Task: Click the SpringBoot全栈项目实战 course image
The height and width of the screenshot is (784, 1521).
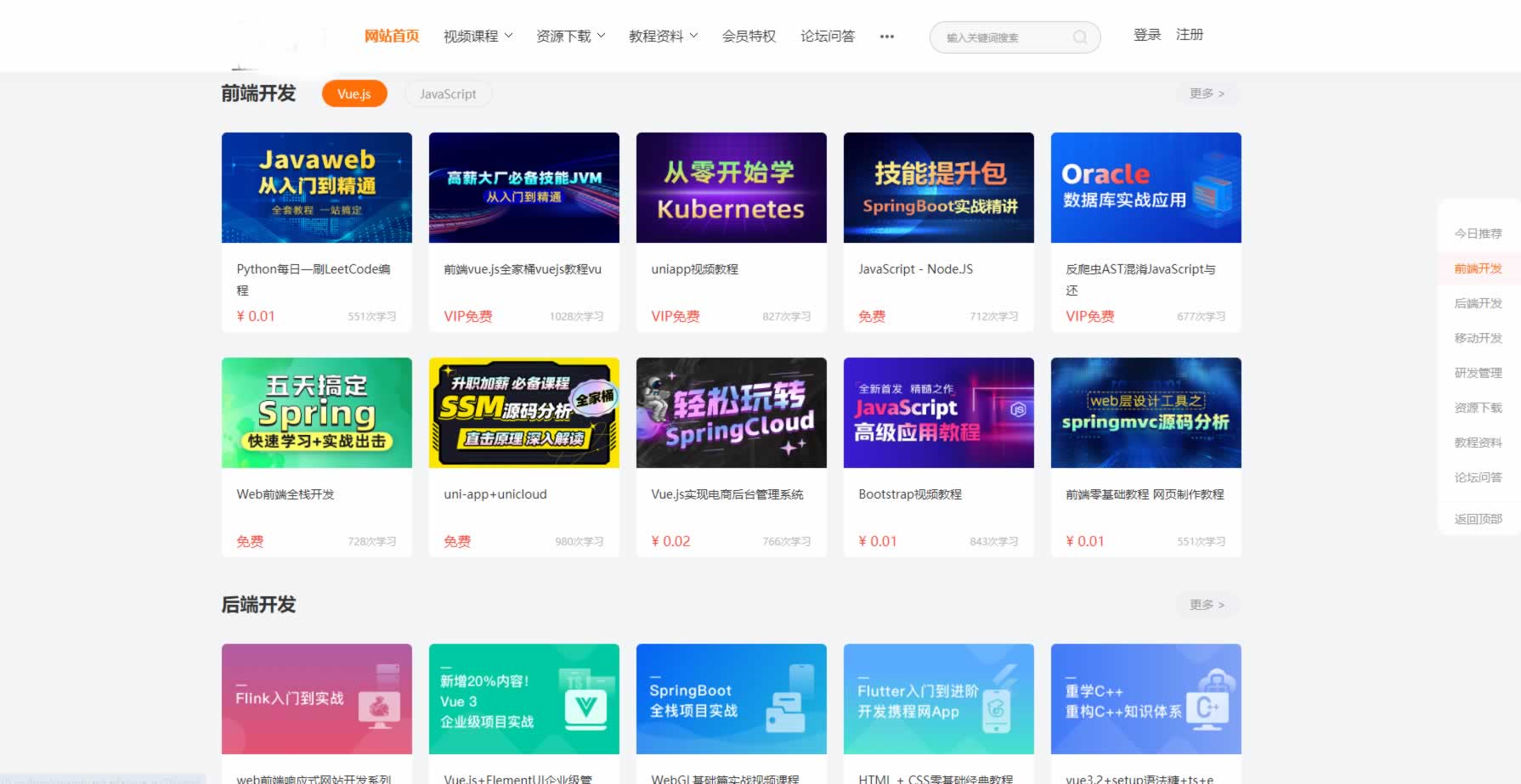Action: 731,698
